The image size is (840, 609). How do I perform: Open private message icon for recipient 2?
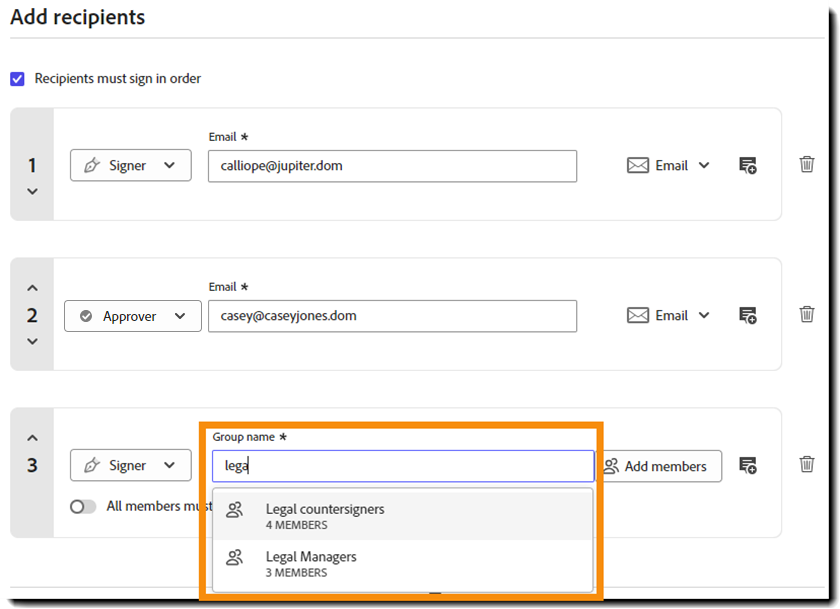tap(747, 315)
